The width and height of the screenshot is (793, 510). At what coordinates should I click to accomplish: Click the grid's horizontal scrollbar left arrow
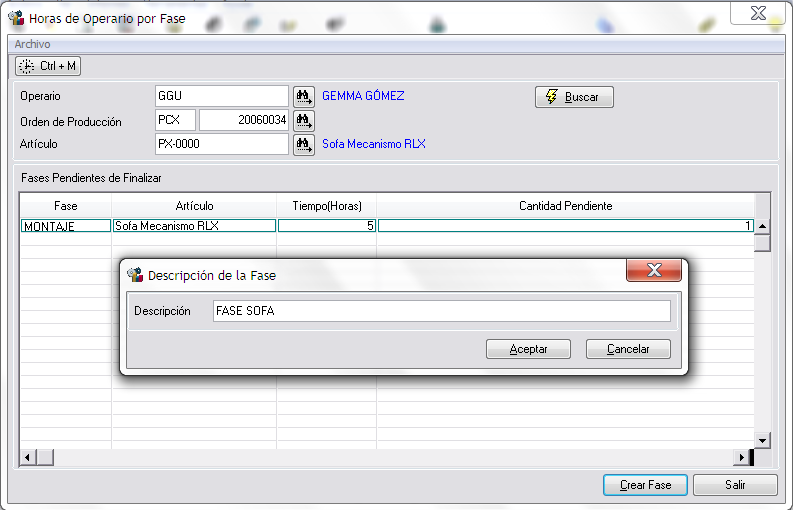tap(28, 457)
